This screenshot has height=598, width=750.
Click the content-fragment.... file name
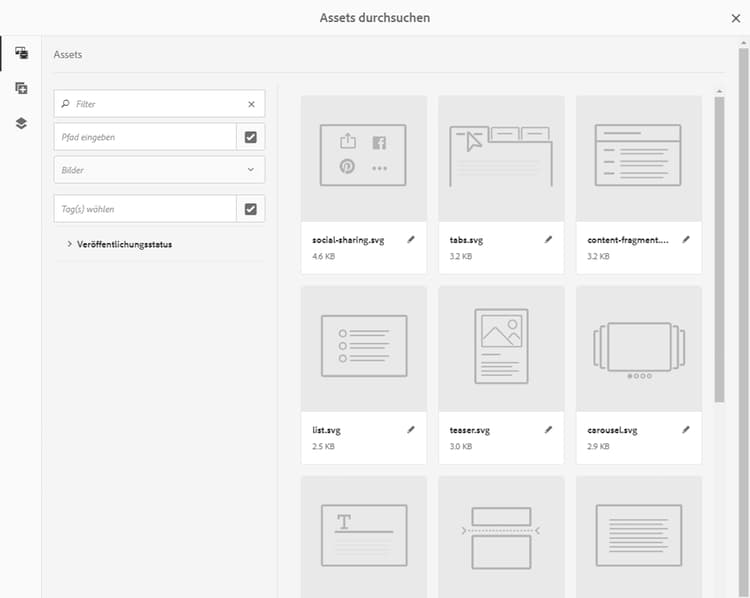point(628,240)
